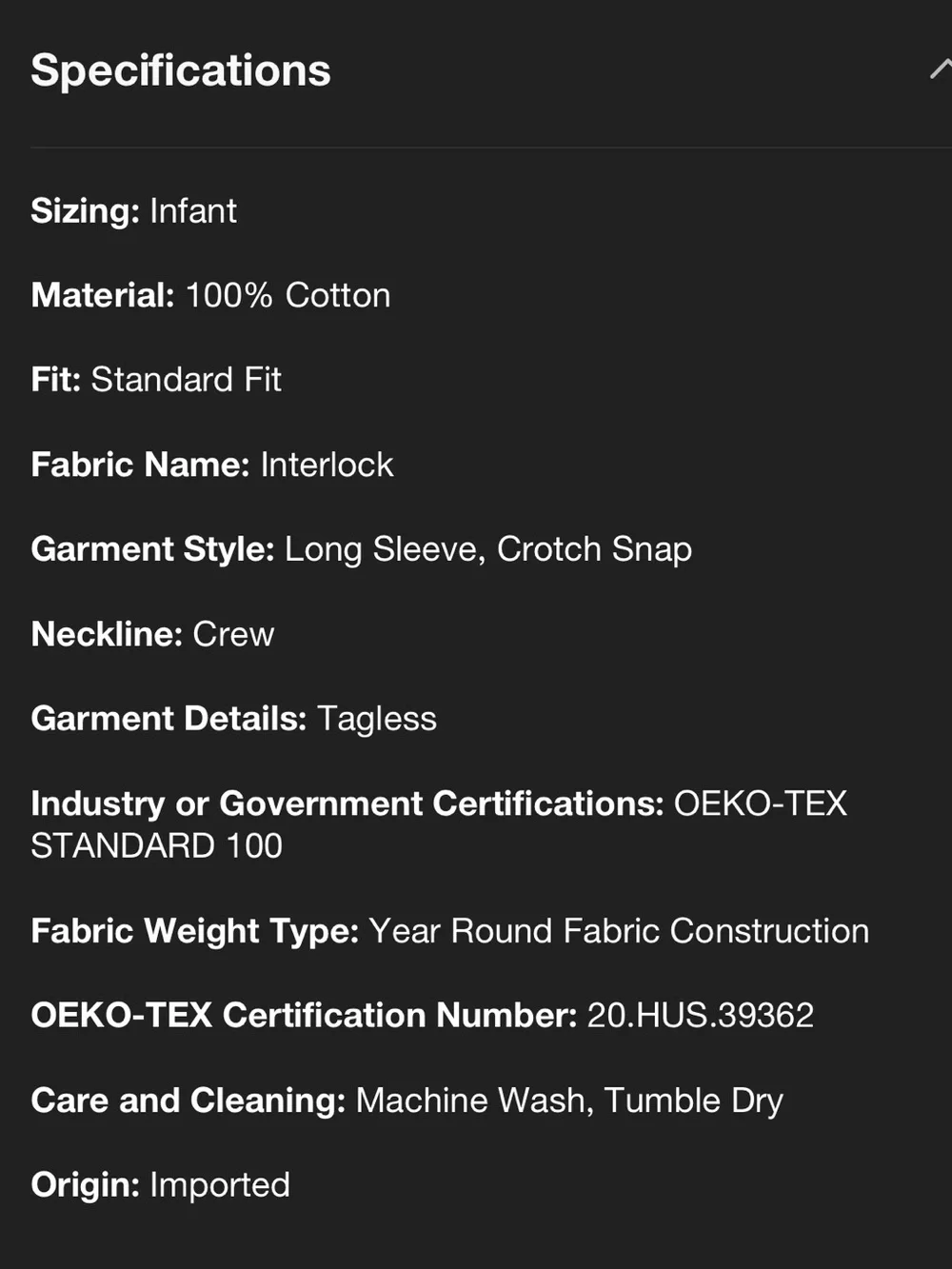
Task: Click the Specifications heading
Action: click(181, 70)
